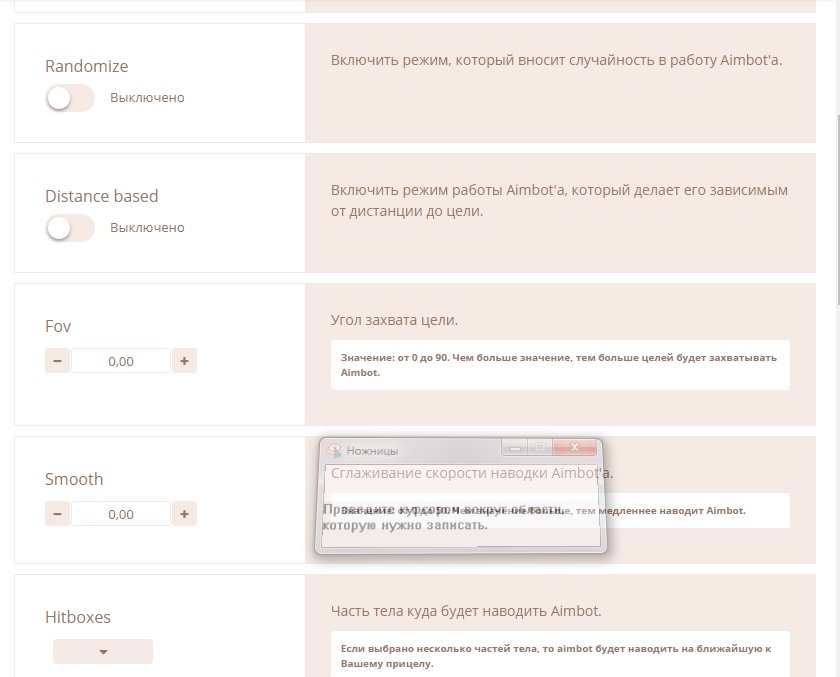Turn on the Distance based toggle
840x677 pixels.
(x=69, y=228)
